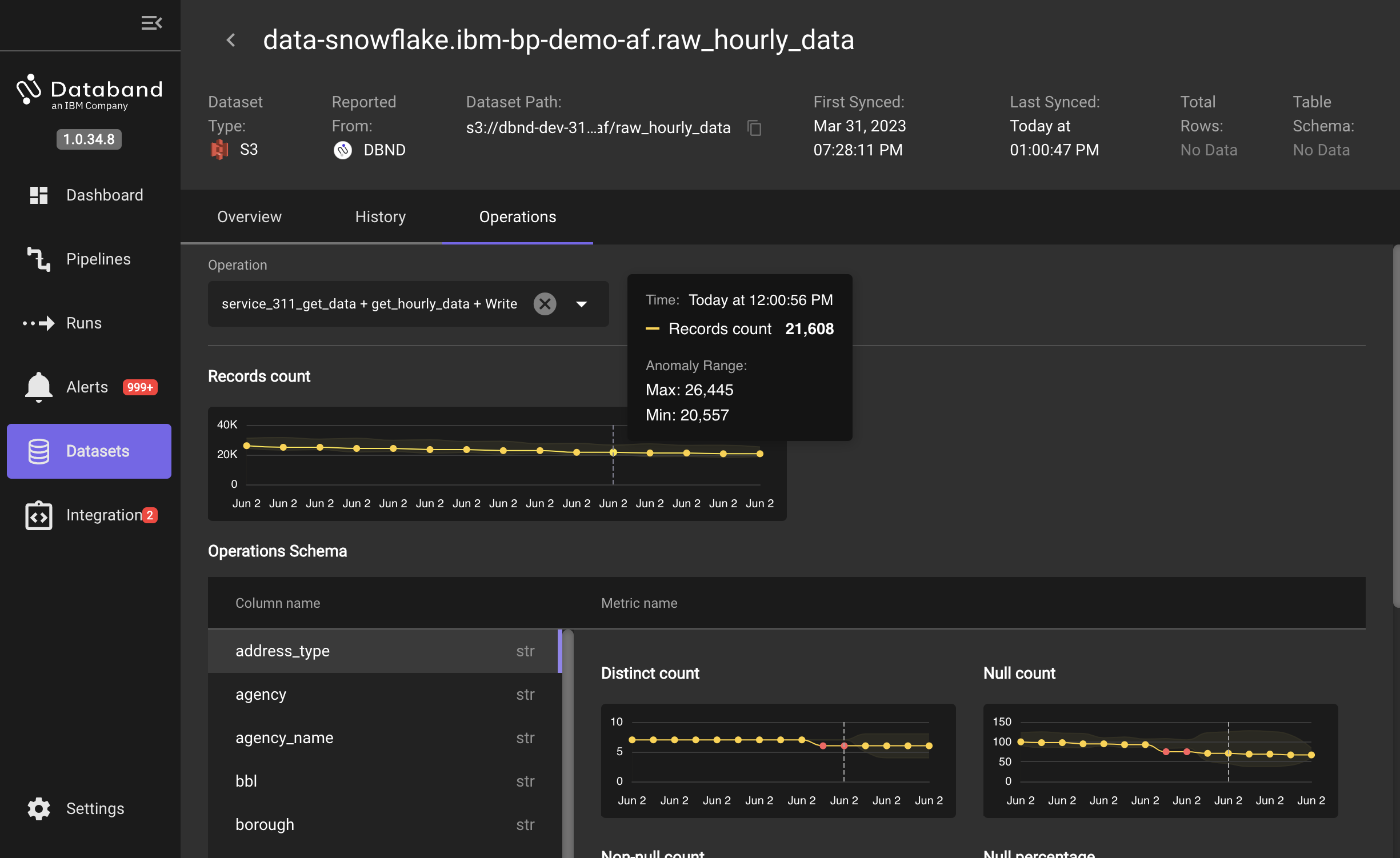
Task: Open Alerts bell in sidebar
Action: [x=39, y=387]
